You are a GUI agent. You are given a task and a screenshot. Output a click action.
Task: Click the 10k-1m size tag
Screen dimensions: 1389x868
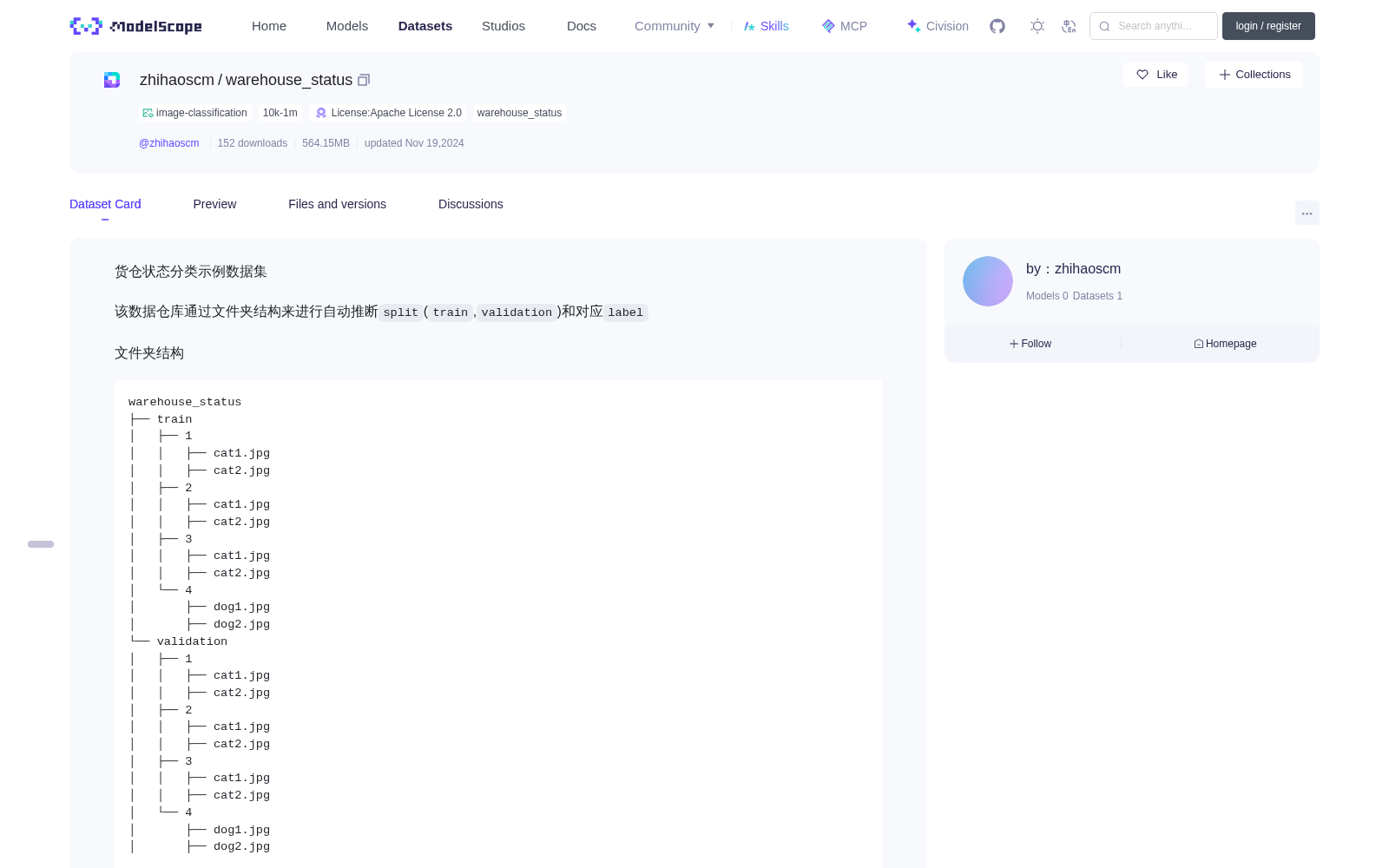click(x=280, y=113)
